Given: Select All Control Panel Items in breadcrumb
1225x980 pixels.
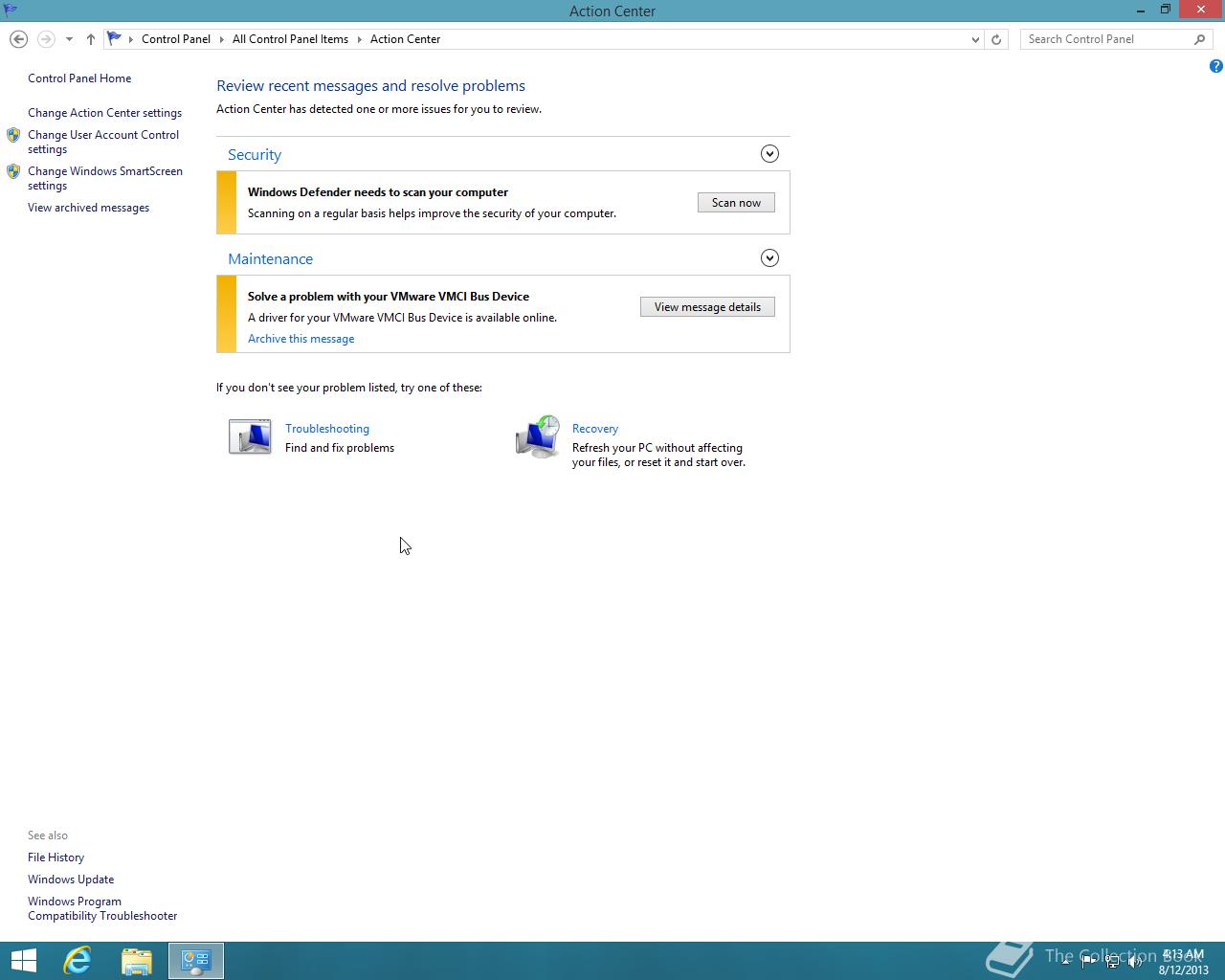Looking at the screenshot, I should (x=290, y=39).
